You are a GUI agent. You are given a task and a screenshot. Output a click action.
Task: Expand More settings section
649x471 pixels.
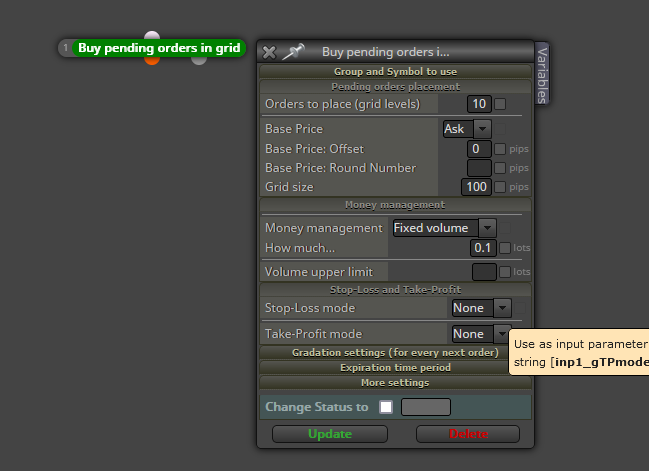395,383
